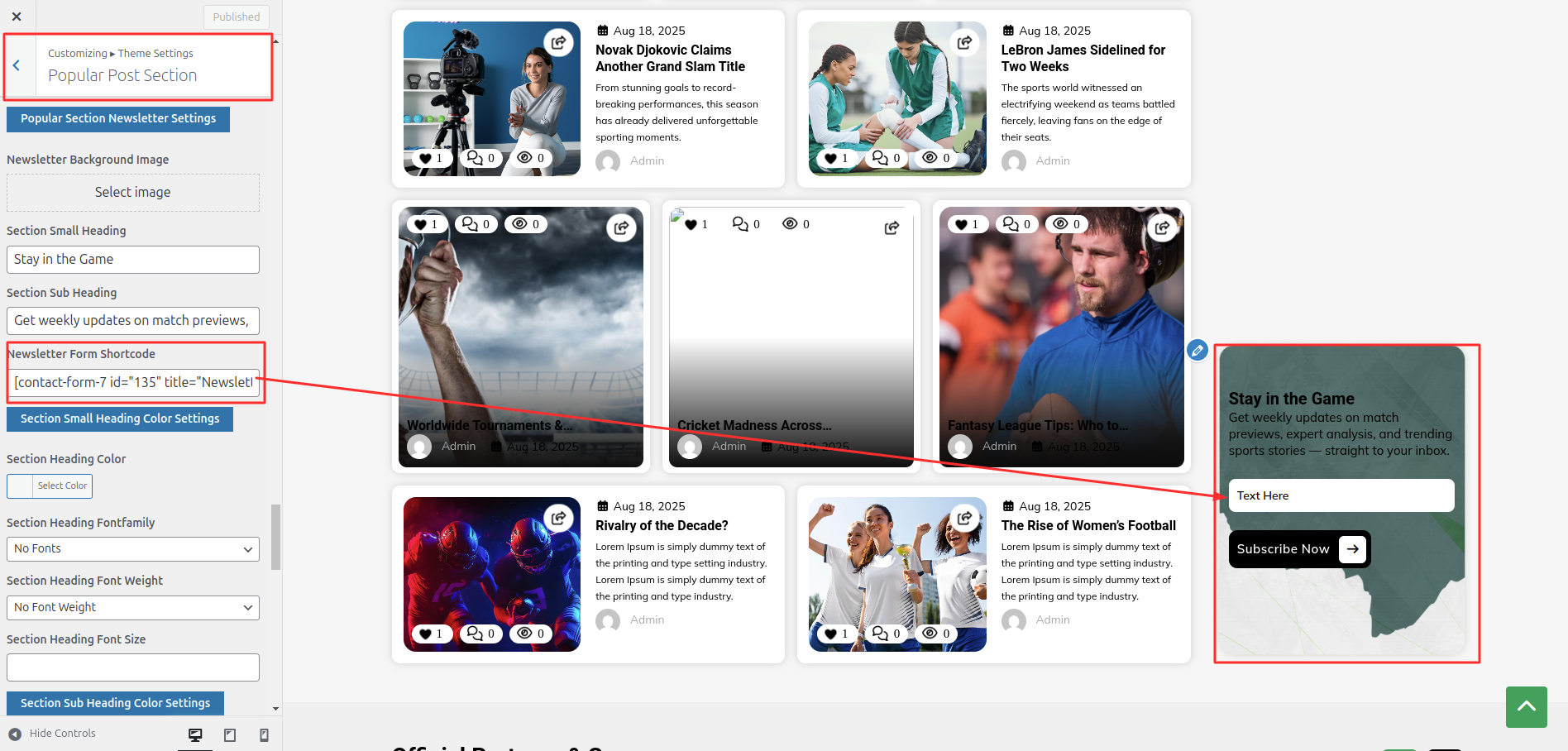Go back using the left chevron arrow
This screenshot has height=751, width=1568.
[17, 65]
